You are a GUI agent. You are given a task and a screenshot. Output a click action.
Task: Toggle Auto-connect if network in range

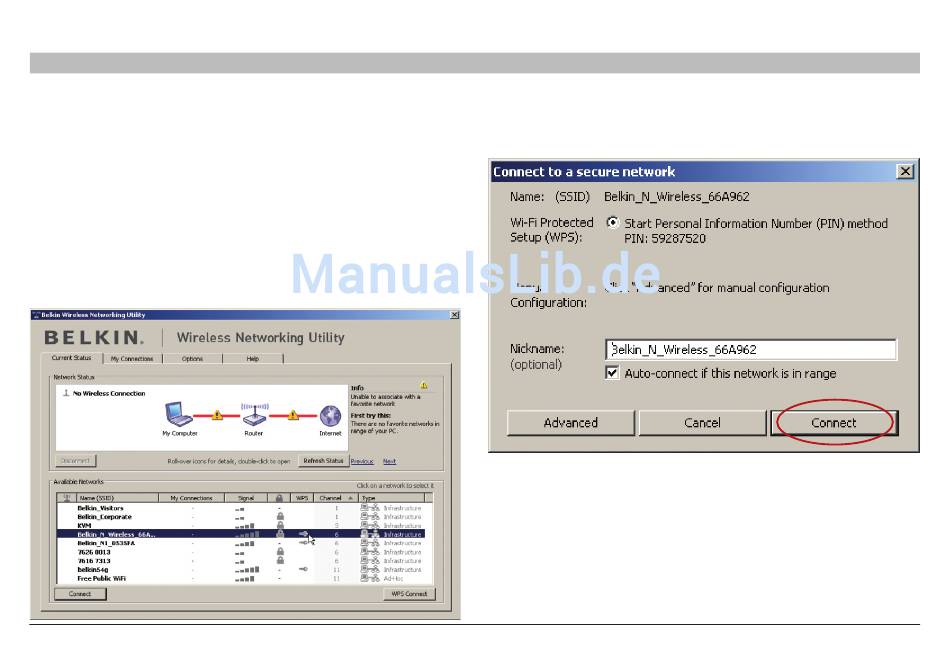pyautogui.click(x=613, y=373)
